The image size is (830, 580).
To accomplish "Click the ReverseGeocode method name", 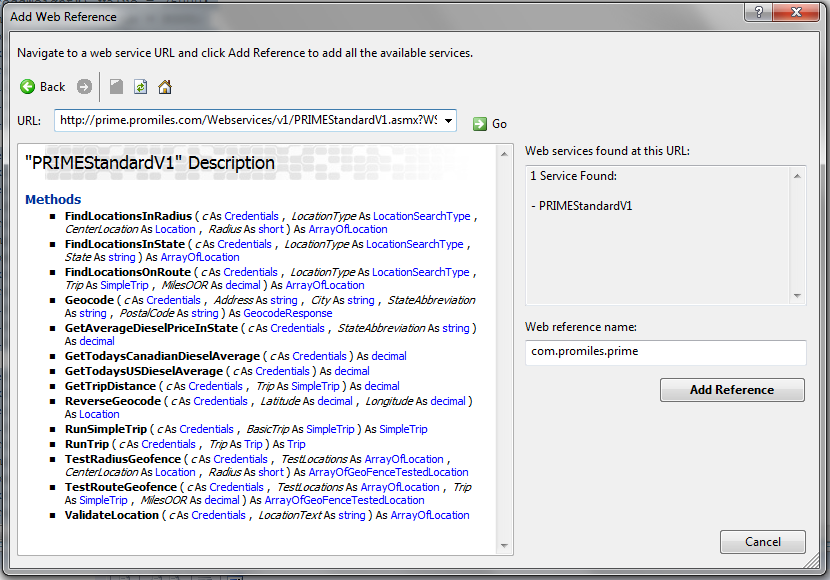I will 113,401.
